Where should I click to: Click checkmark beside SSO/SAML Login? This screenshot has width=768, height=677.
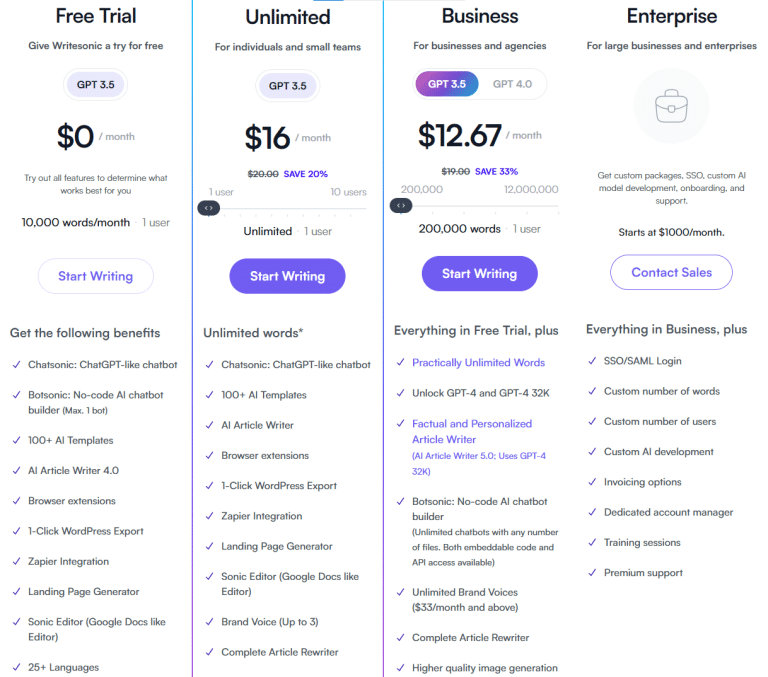592,361
